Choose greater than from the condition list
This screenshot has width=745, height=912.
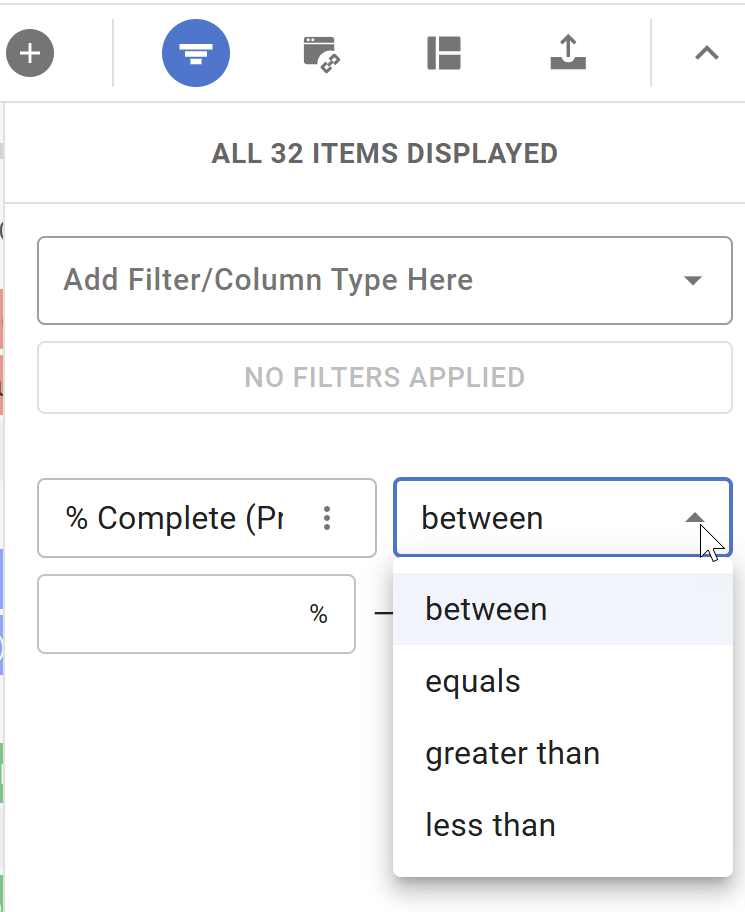tap(512, 752)
